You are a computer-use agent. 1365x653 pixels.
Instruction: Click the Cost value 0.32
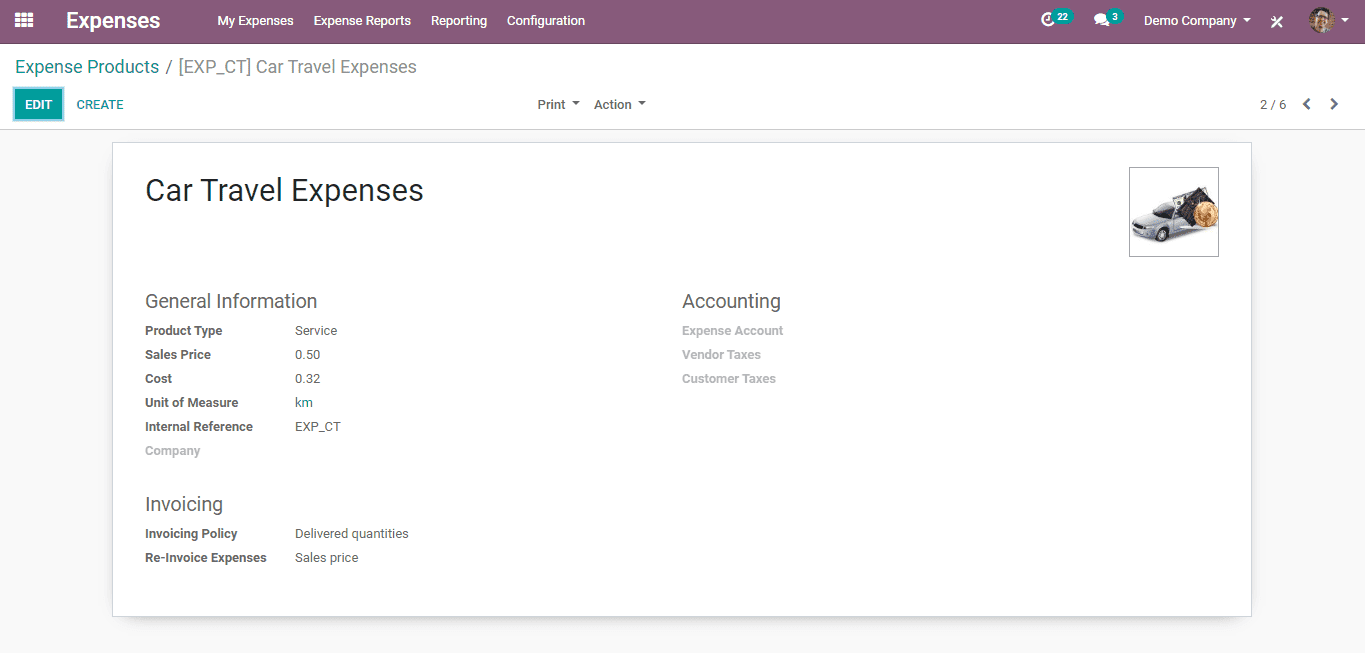pos(308,379)
